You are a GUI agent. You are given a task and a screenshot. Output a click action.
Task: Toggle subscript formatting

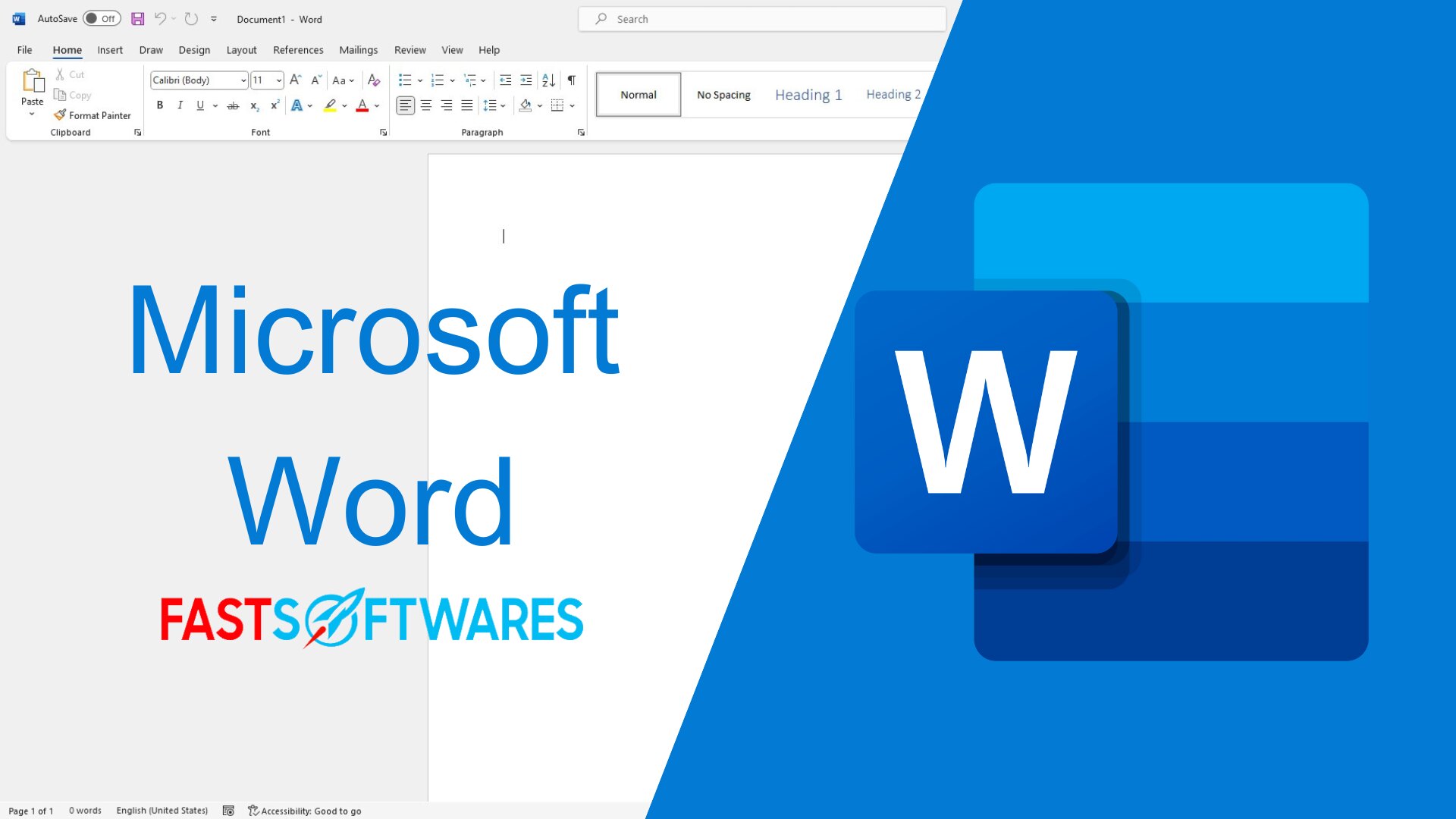click(255, 105)
